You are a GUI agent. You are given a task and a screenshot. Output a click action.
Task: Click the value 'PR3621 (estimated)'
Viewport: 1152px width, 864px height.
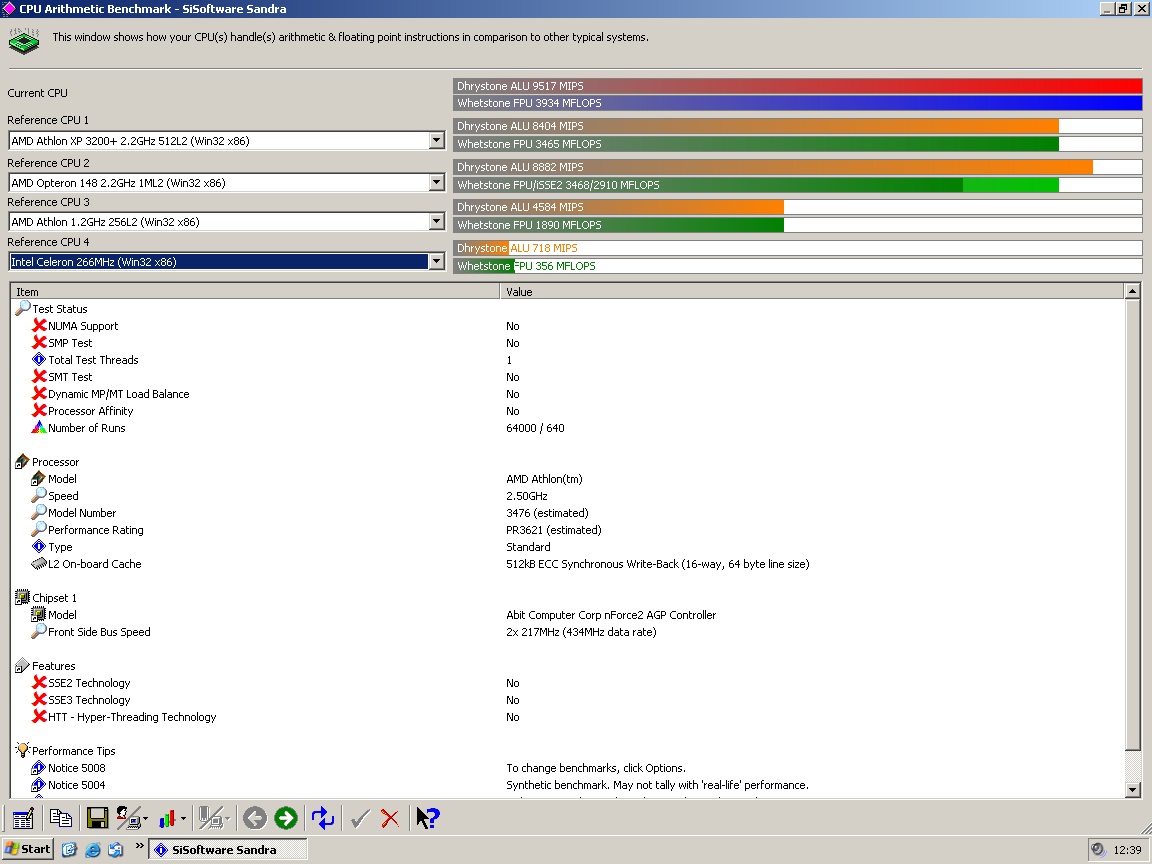click(554, 530)
